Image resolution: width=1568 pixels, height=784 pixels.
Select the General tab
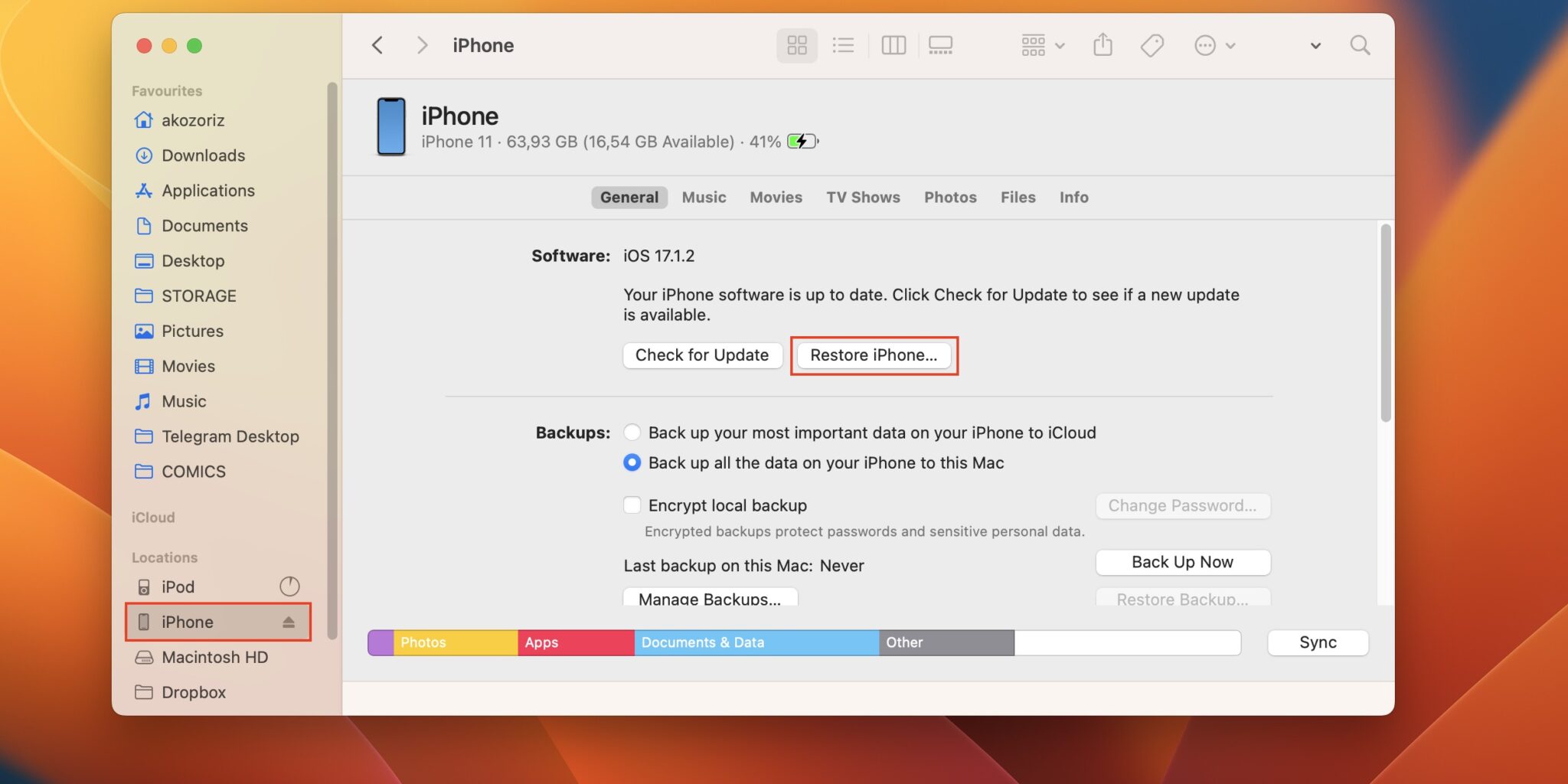(x=629, y=198)
